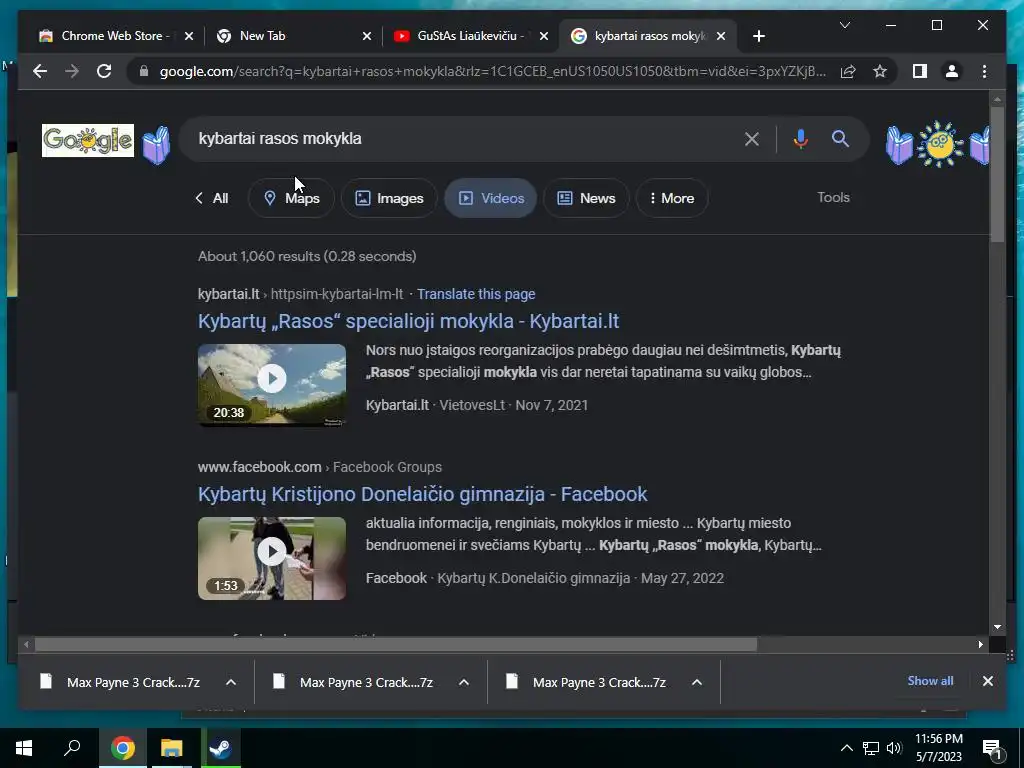This screenshot has height=768, width=1024.
Task: Select the Videos results filter
Action: (490, 198)
